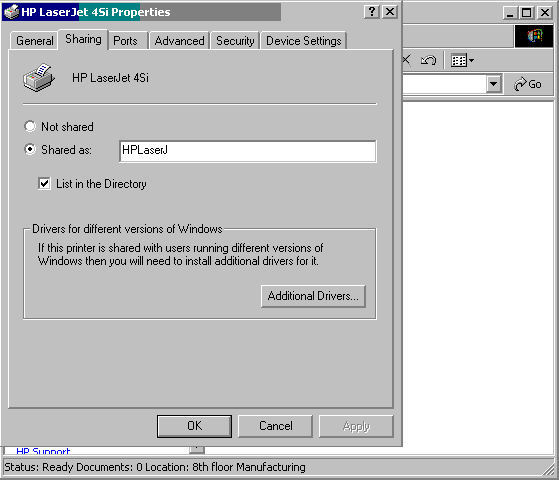Open the Device Settings tab
Screen dimensions: 559x480
[304, 41]
